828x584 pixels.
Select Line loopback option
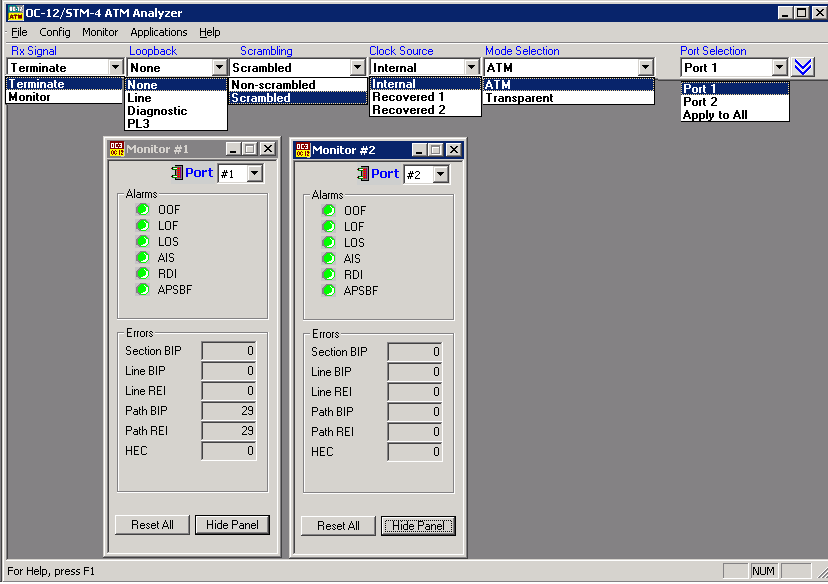[176, 98]
